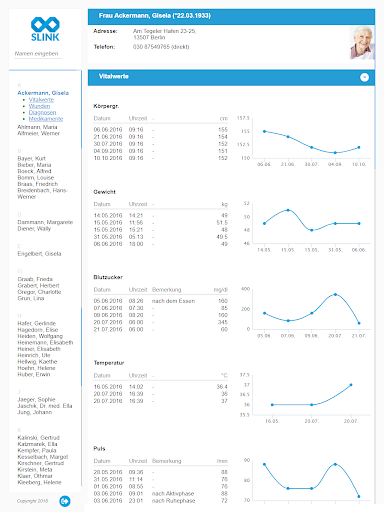Click Körpergröße chart point at 04.09.
Viewport: 384px width, 512px height.
pyautogui.click(x=335, y=153)
